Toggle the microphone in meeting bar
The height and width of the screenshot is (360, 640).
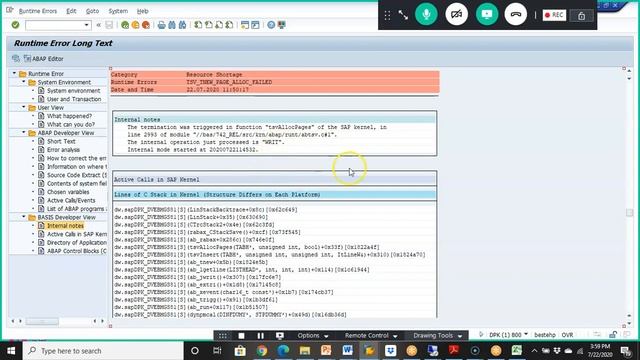(426, 14)
